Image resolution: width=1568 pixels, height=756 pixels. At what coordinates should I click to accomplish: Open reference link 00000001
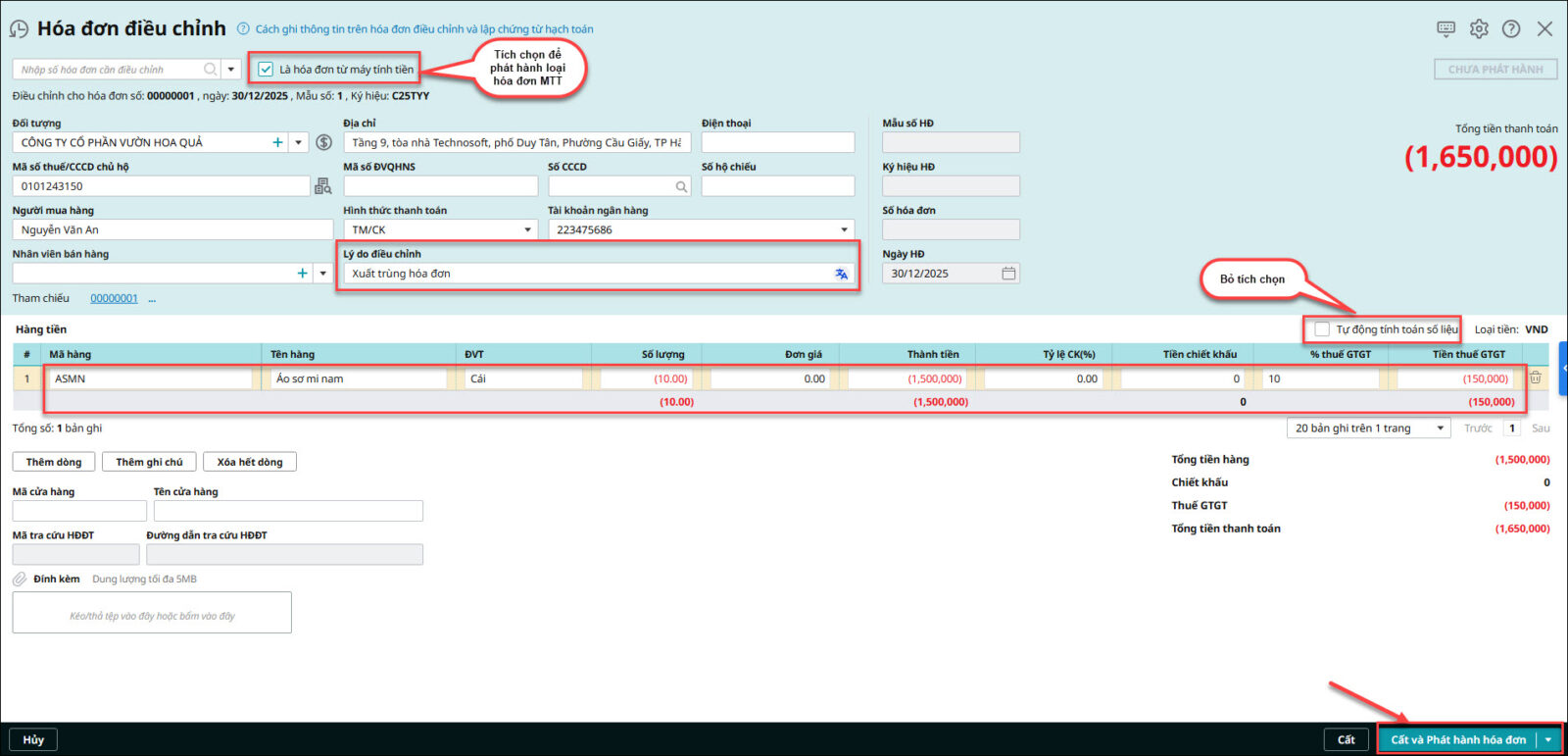(114, 298)
